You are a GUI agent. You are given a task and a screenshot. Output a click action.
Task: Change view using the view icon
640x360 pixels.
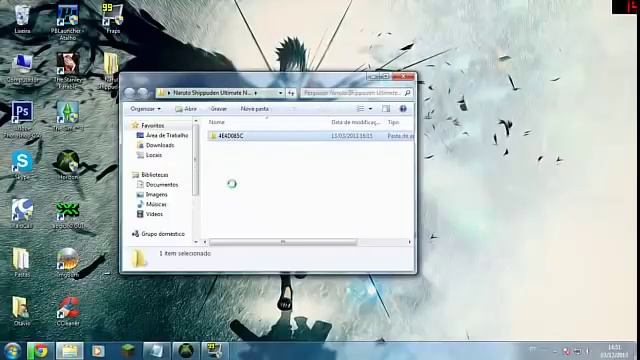coord(360,109)
